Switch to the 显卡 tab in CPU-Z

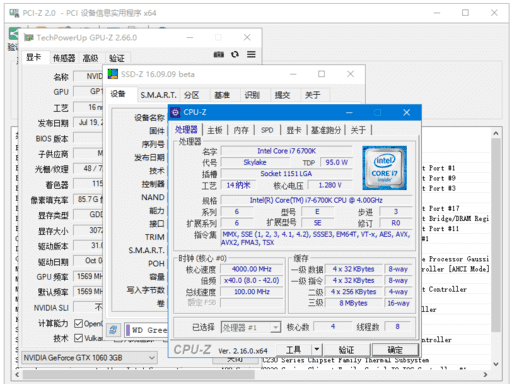[x=294, y=130]
